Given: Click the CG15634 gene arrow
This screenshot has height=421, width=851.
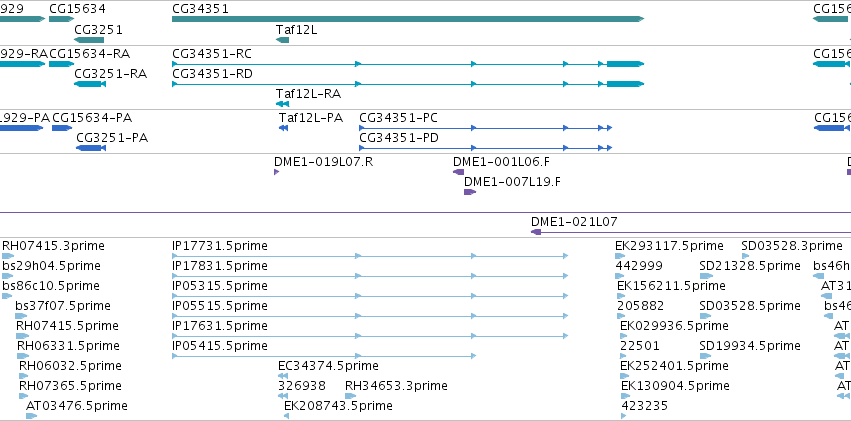Looking at the screenshot, I should (61, 19).
